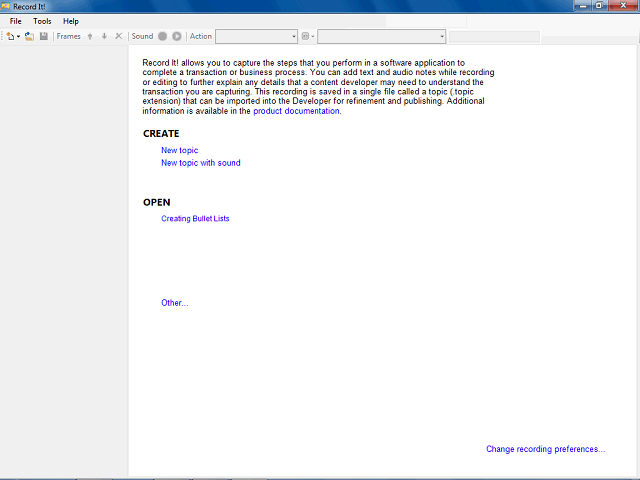Minimize the Record It! window
Viewport: 640px width, 480px height.
coord(582,6)
